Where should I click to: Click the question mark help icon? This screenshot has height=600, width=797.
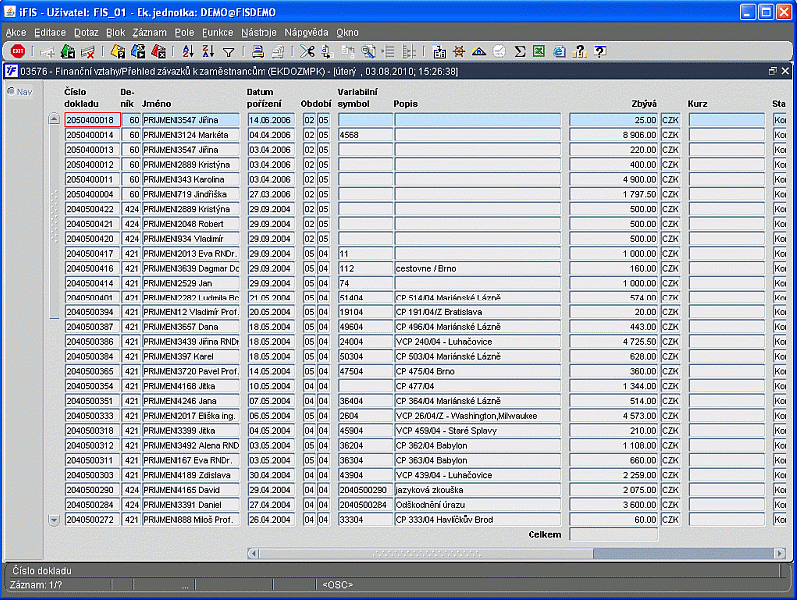click(x=600, y=51)
